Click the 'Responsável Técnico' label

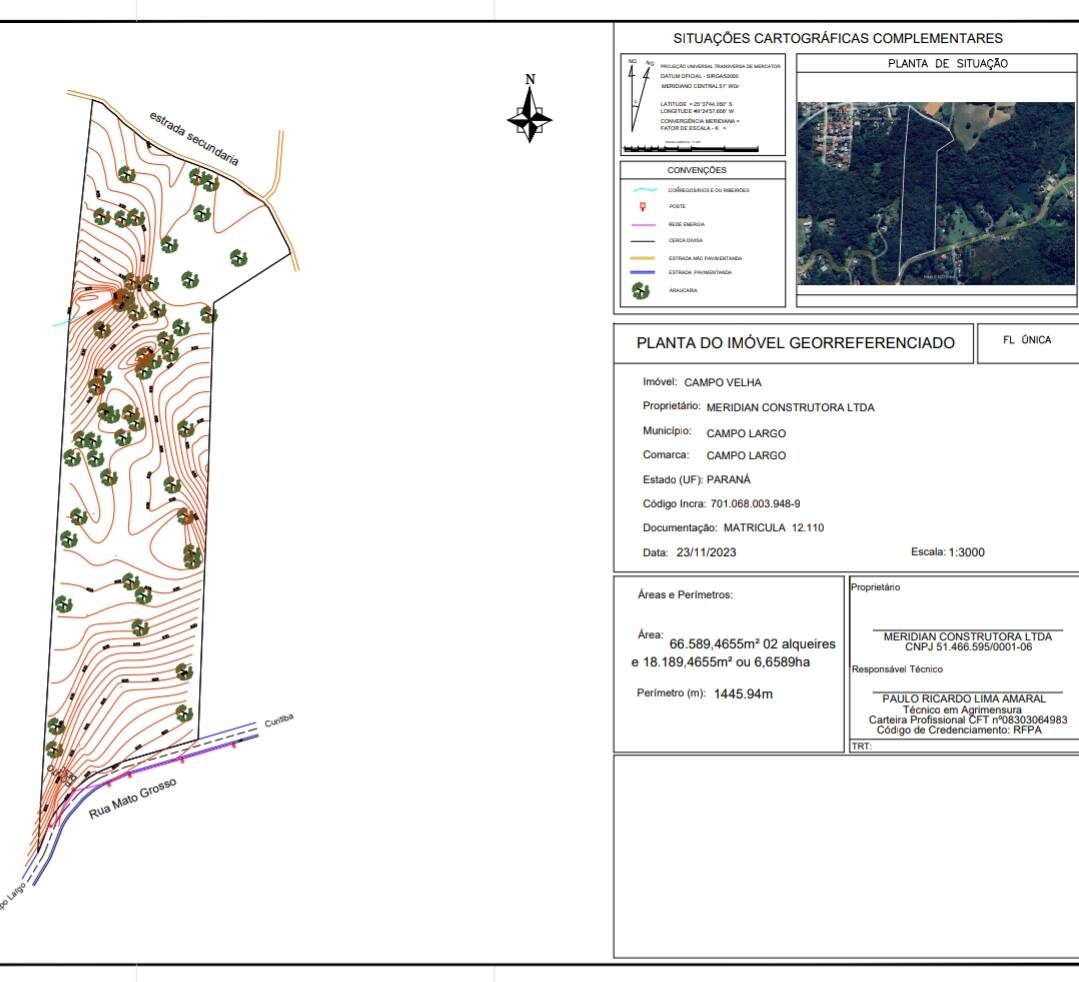point(897,669)
